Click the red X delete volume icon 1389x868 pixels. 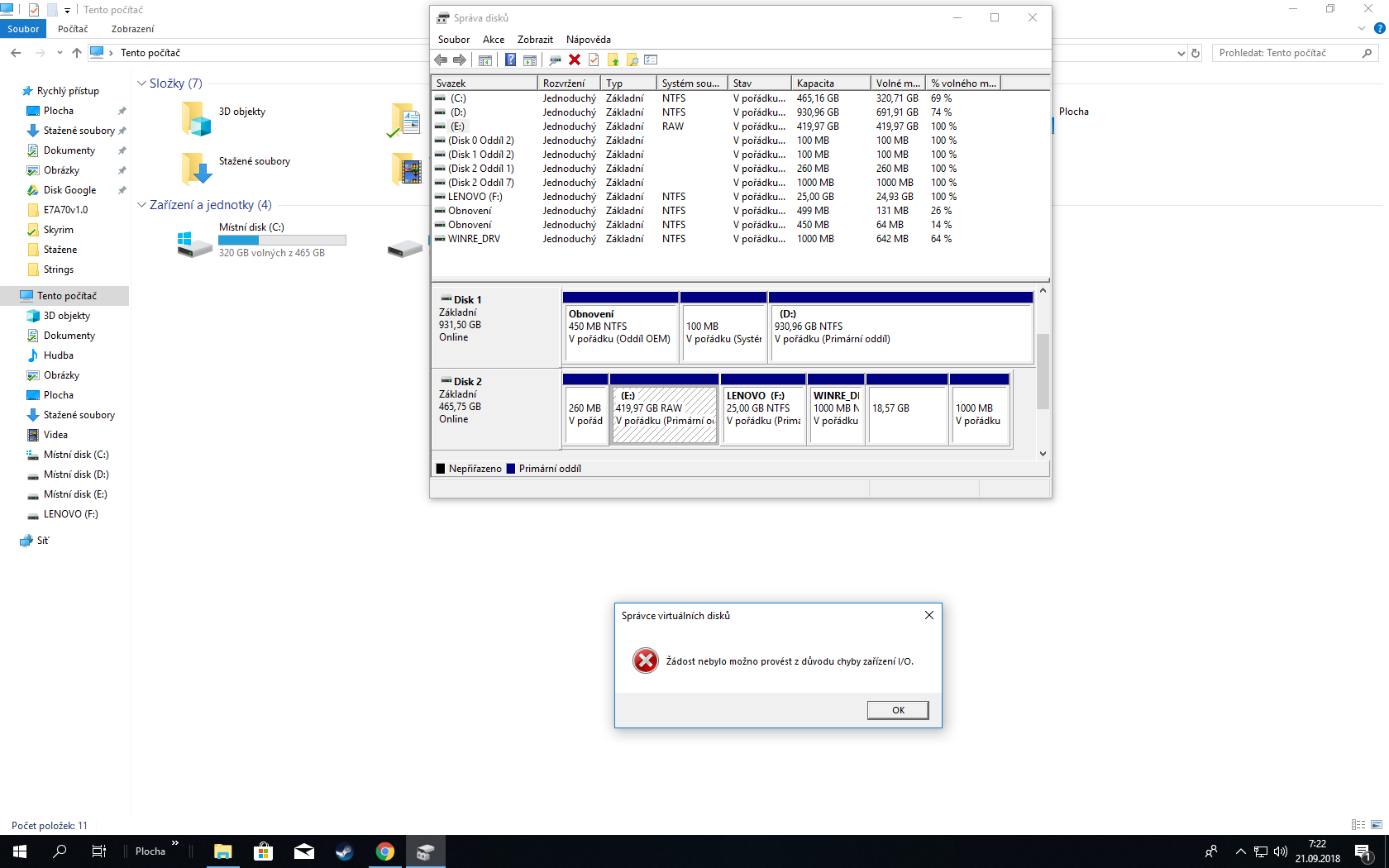click(x=575, y=60)
